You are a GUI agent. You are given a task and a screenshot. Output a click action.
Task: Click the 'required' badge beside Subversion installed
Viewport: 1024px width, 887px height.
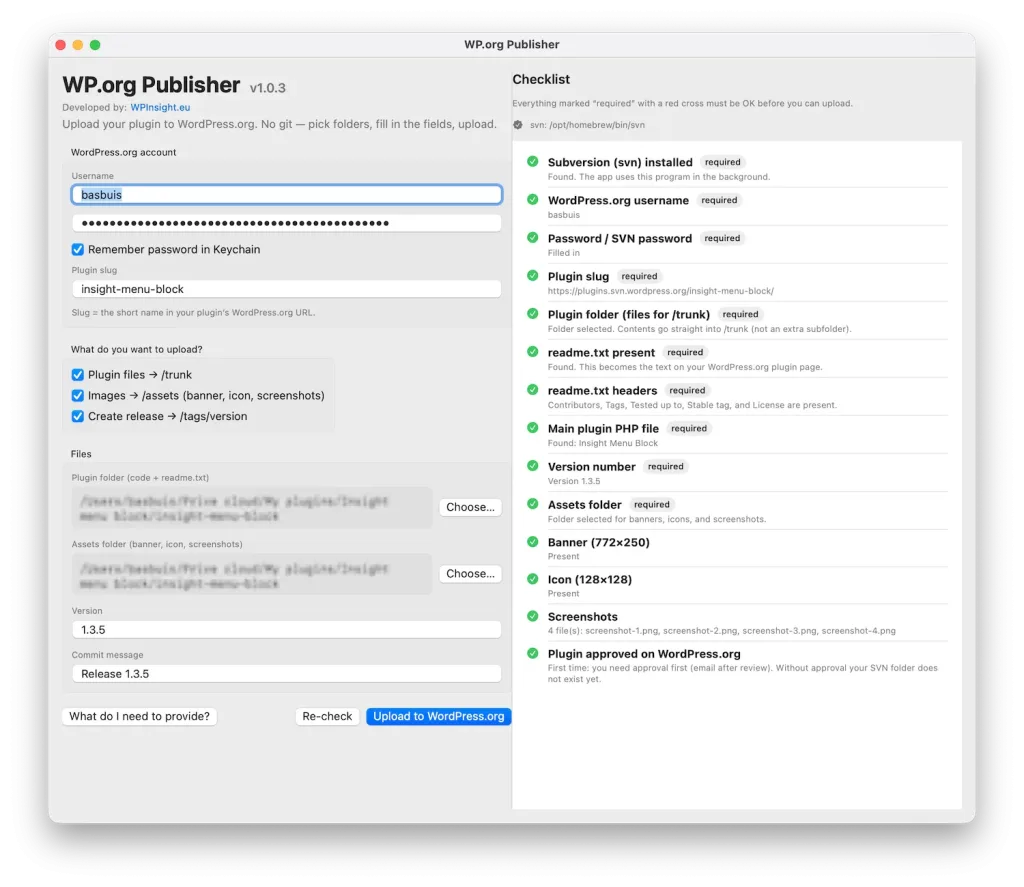[x=722, y=162]
